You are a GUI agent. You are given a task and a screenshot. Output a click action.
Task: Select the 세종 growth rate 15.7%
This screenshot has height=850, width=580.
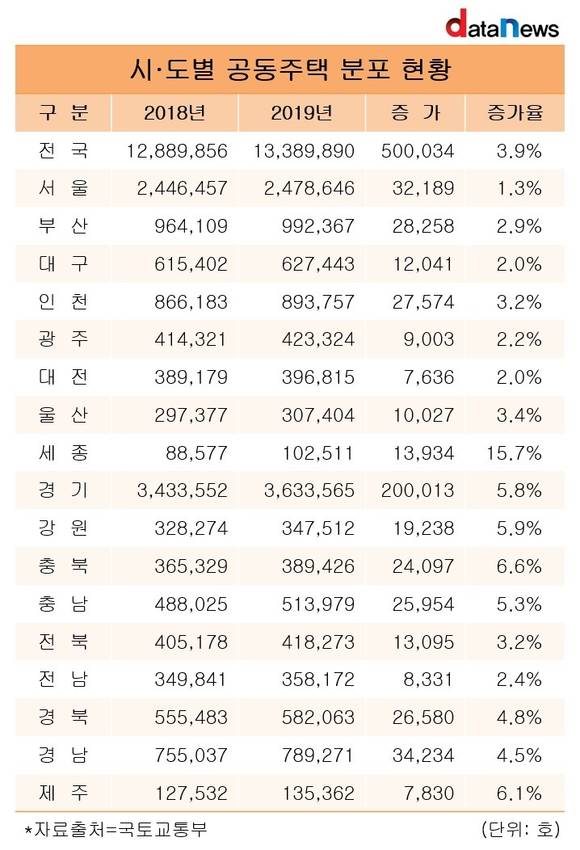(514, 453)
